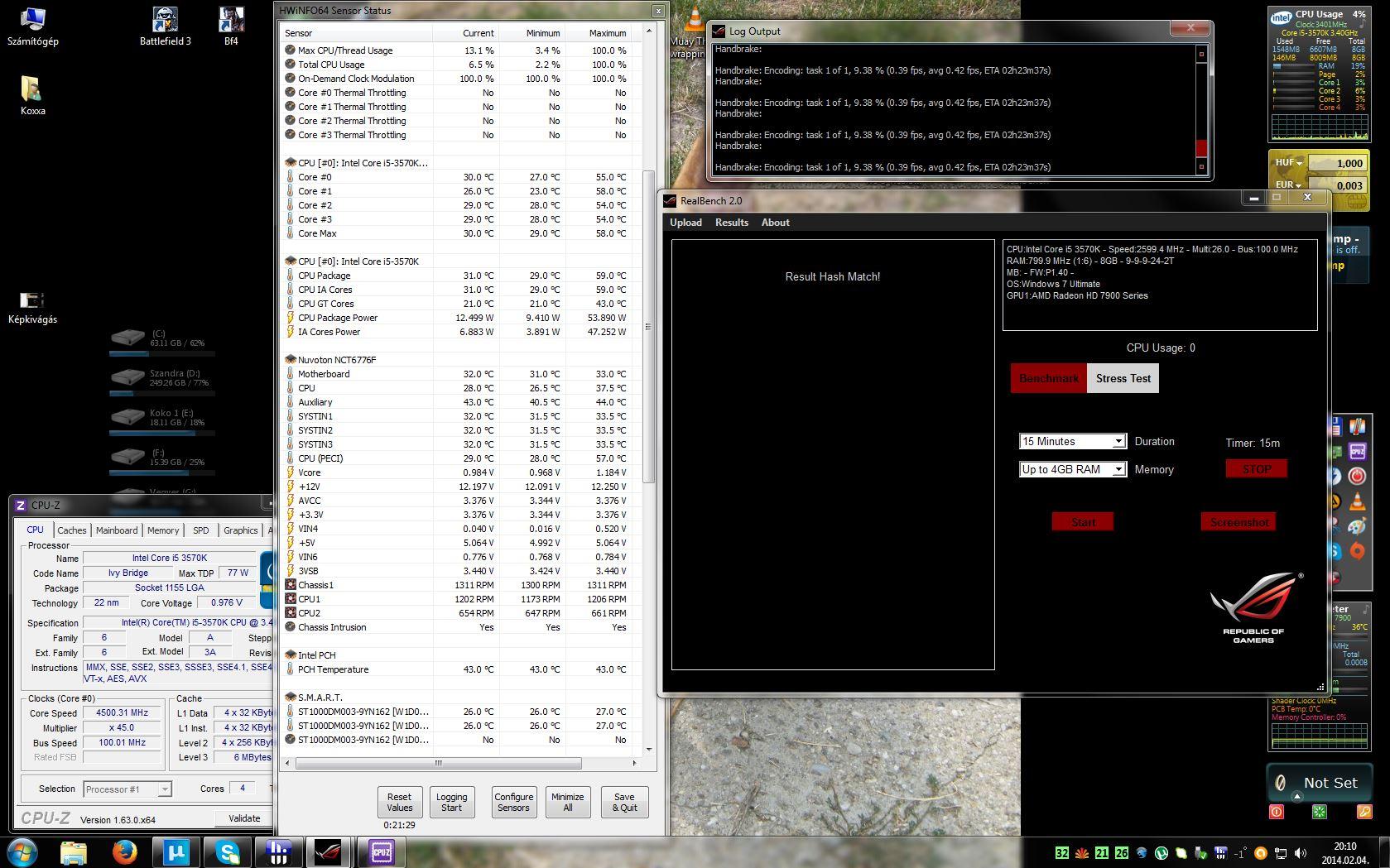Click the green icon below Not Set gadget
This screenshot has height=868, width=1390.
click(x=1319, y=812)
